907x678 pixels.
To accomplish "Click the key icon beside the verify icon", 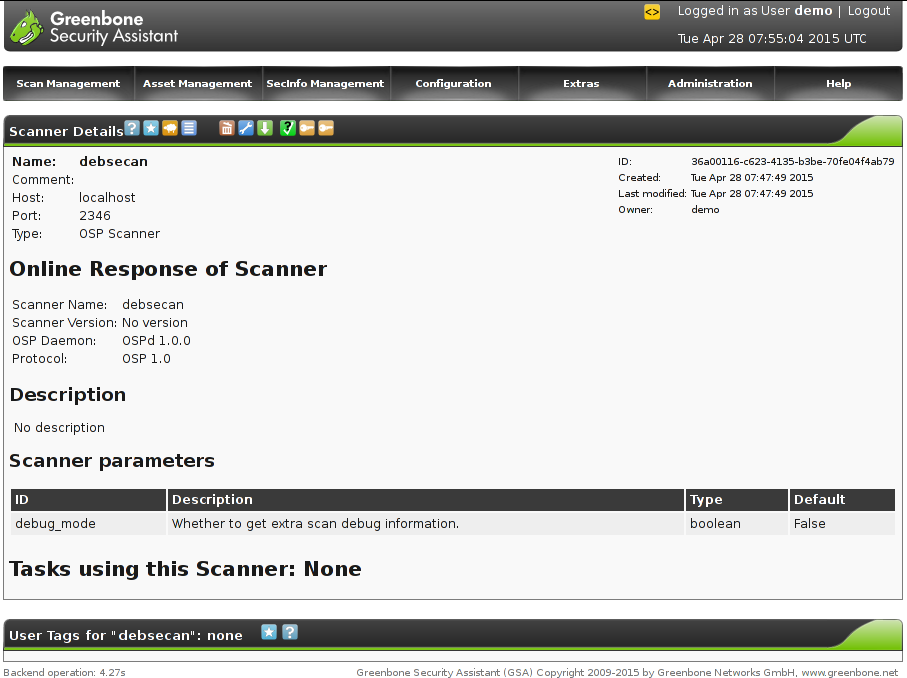I will coord(307,128).
